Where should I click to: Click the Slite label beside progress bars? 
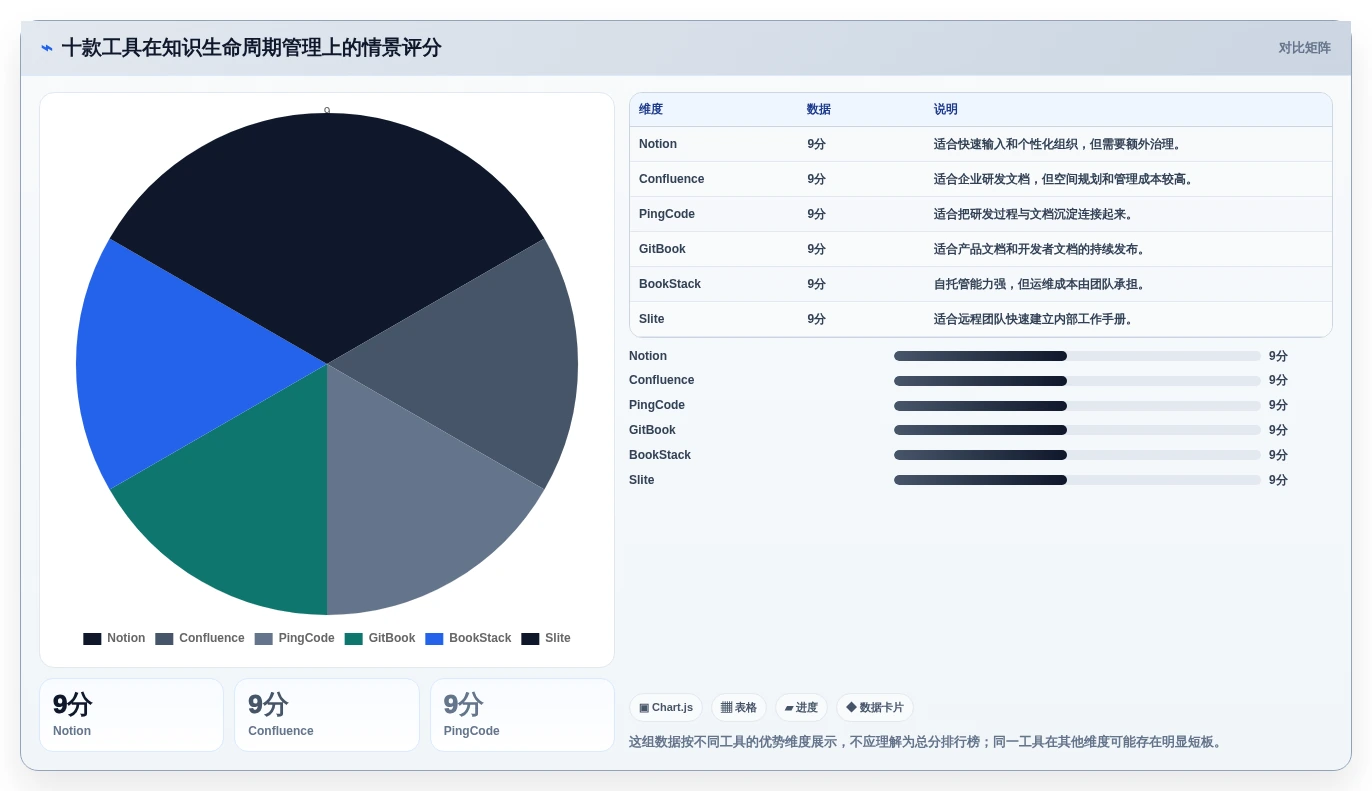coord(642,480)
